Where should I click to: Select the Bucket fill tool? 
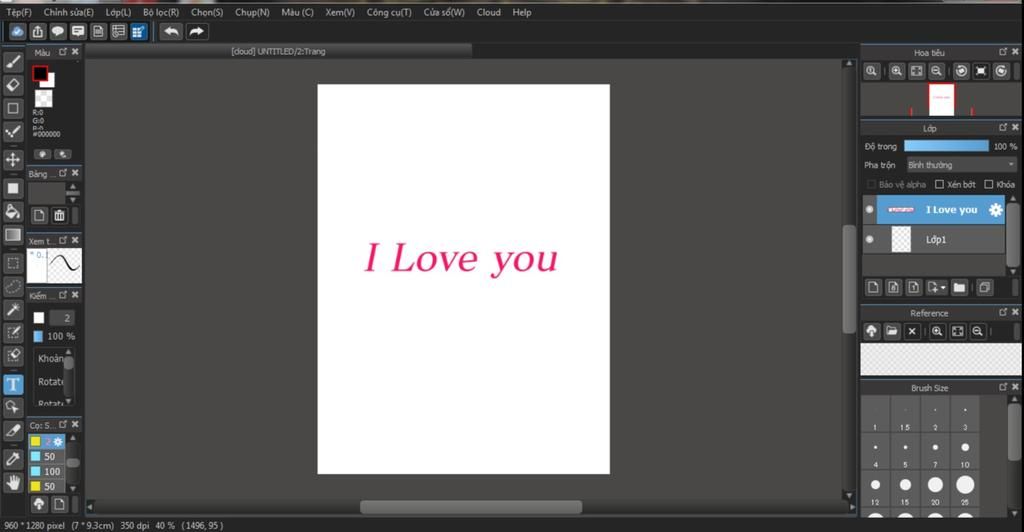(13, 211)
